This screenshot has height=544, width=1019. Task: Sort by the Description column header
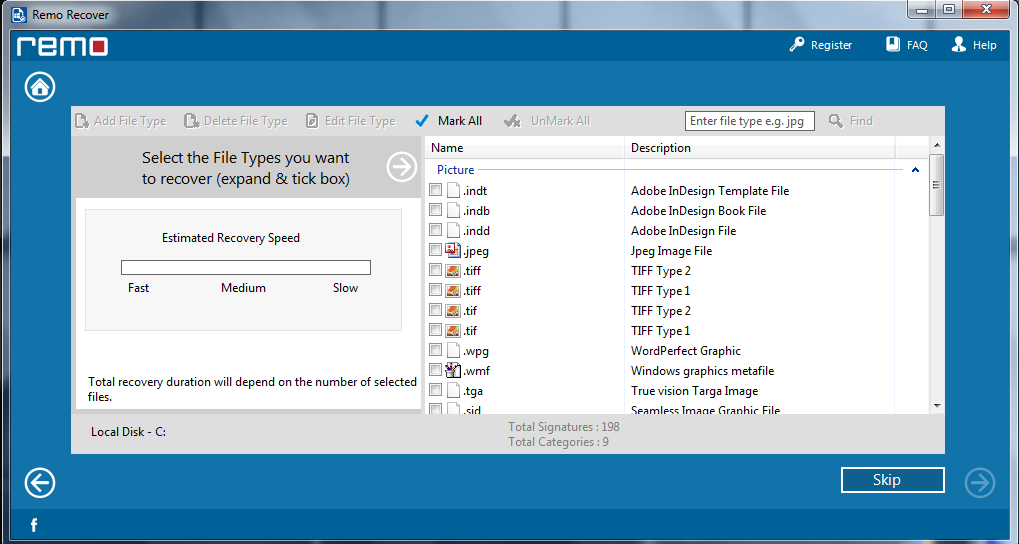760,148
